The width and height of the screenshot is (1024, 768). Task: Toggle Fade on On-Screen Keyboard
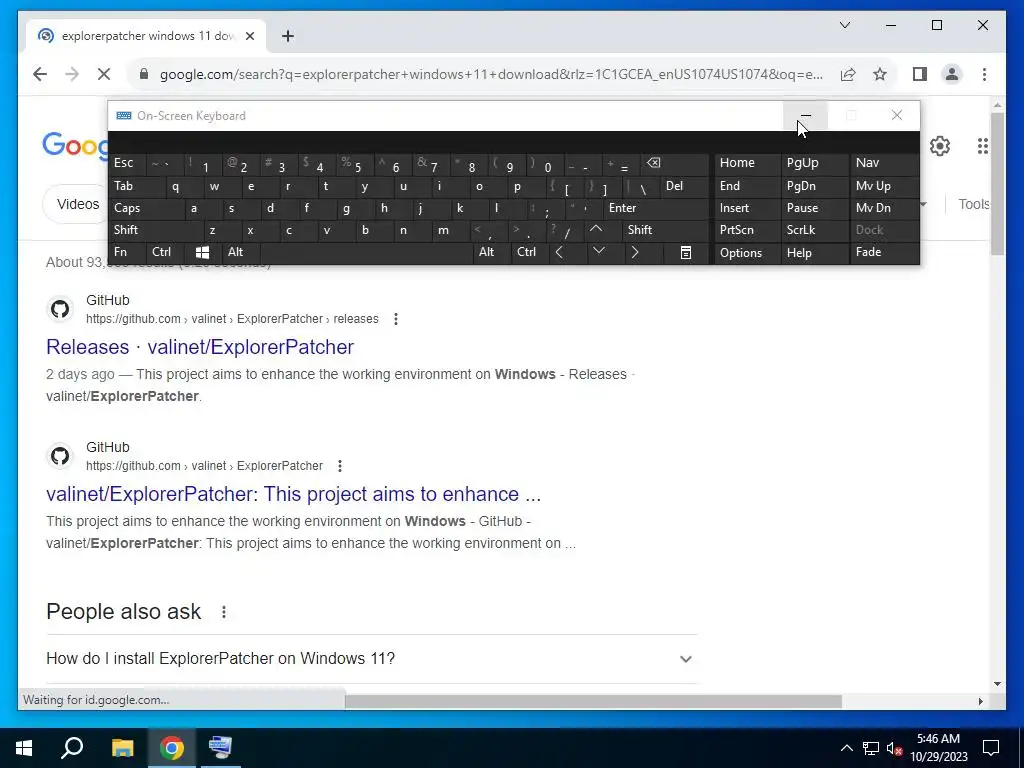click(x=884, y=252)
